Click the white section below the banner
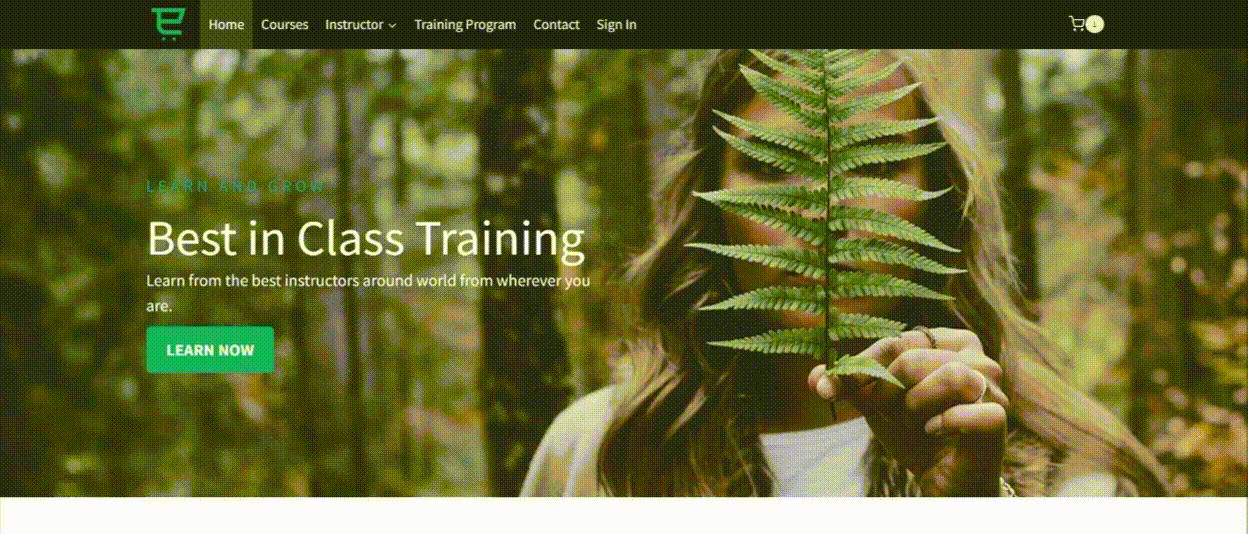Image resolution: width=1248 pixels, height=534 pixels. coord(624,515)
